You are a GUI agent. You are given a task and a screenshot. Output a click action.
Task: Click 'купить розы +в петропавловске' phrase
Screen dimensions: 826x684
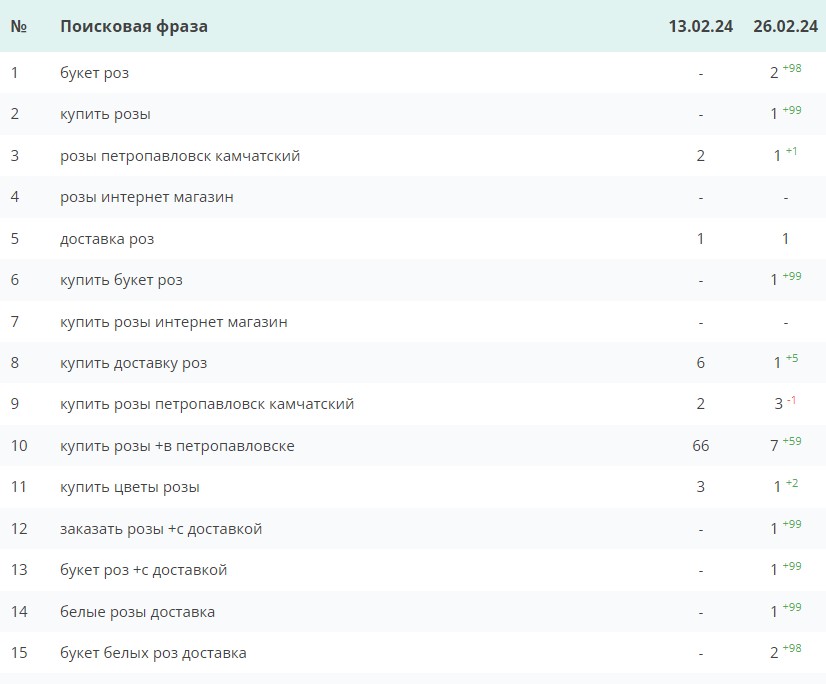(177, 446)
